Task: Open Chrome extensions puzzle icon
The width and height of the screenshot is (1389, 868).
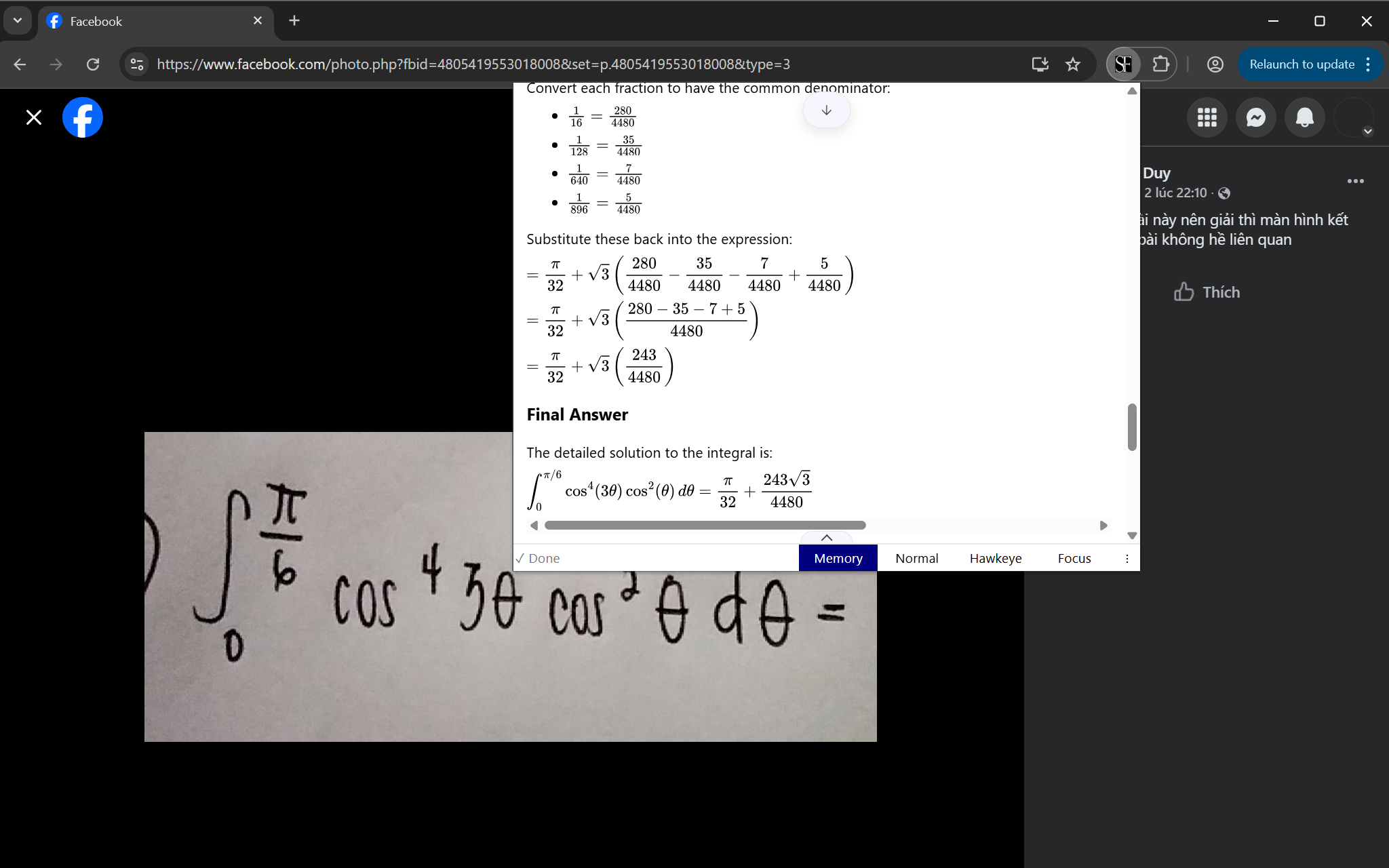Action: [x=1160, y=64]
